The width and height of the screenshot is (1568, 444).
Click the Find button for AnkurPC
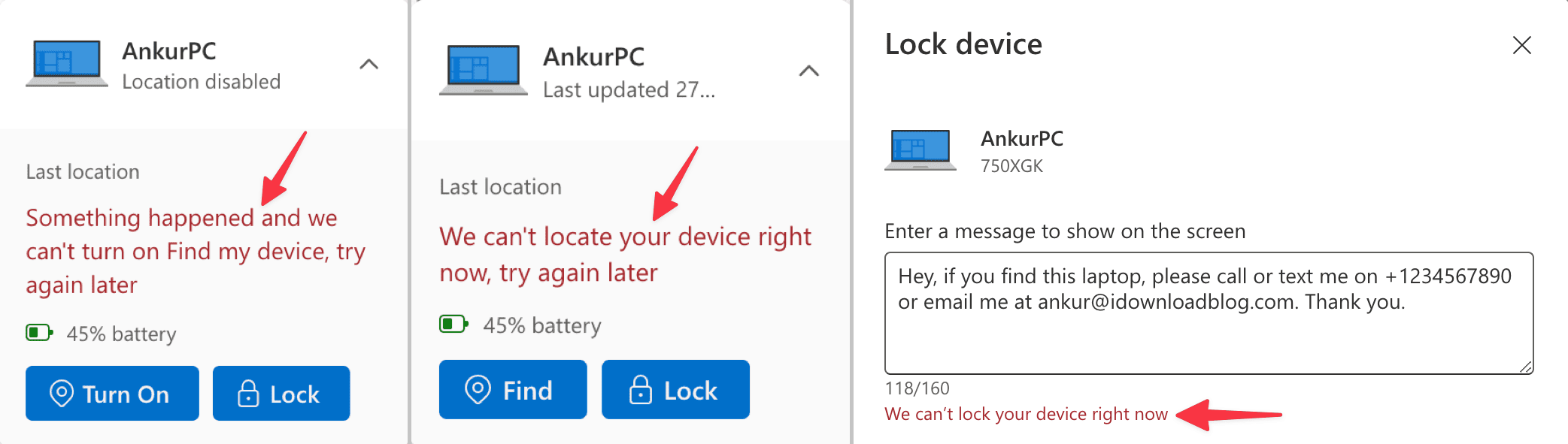click(512, 389)
